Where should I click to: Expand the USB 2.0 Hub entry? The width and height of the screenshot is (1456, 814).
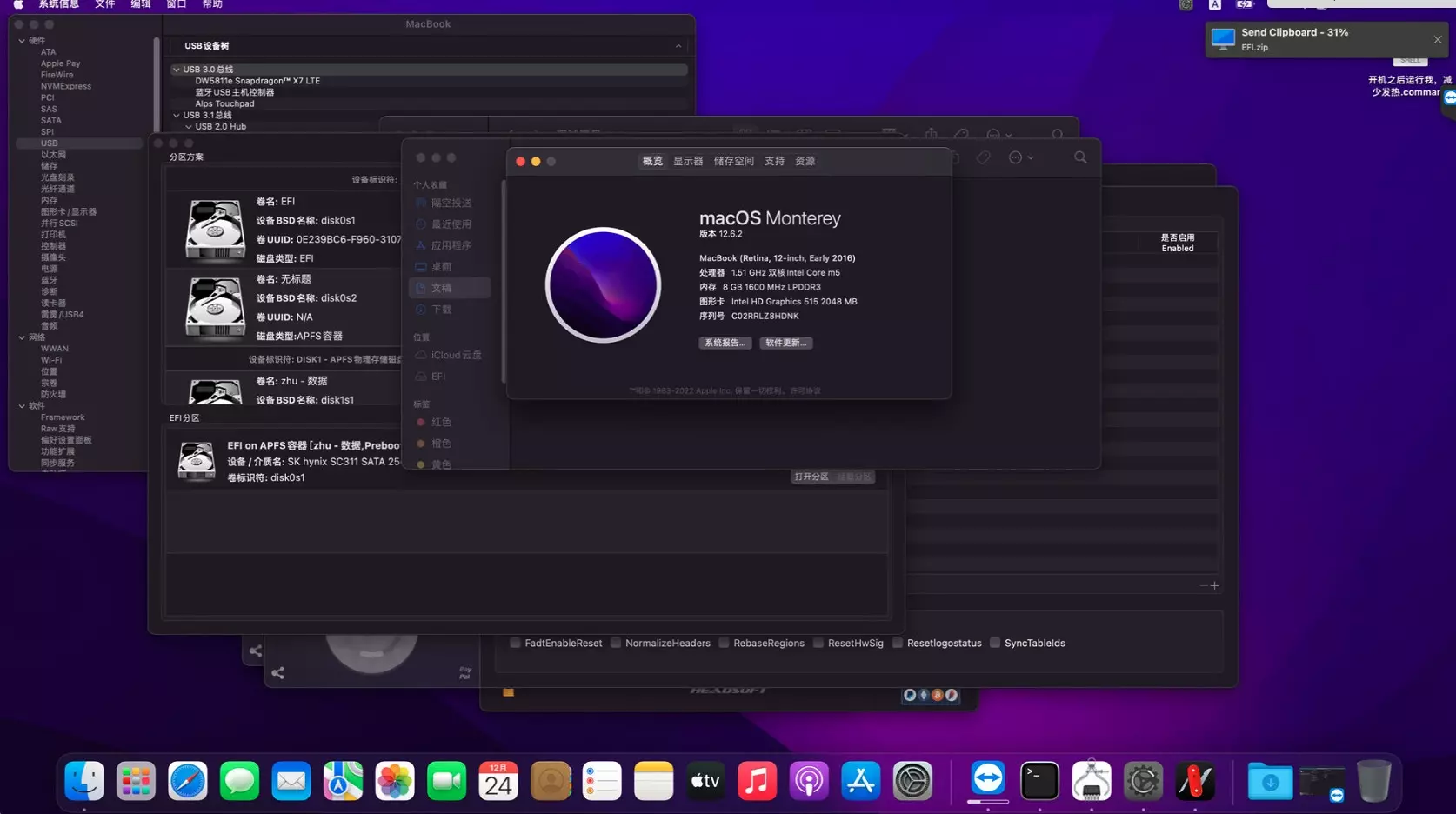pos(188,126)
